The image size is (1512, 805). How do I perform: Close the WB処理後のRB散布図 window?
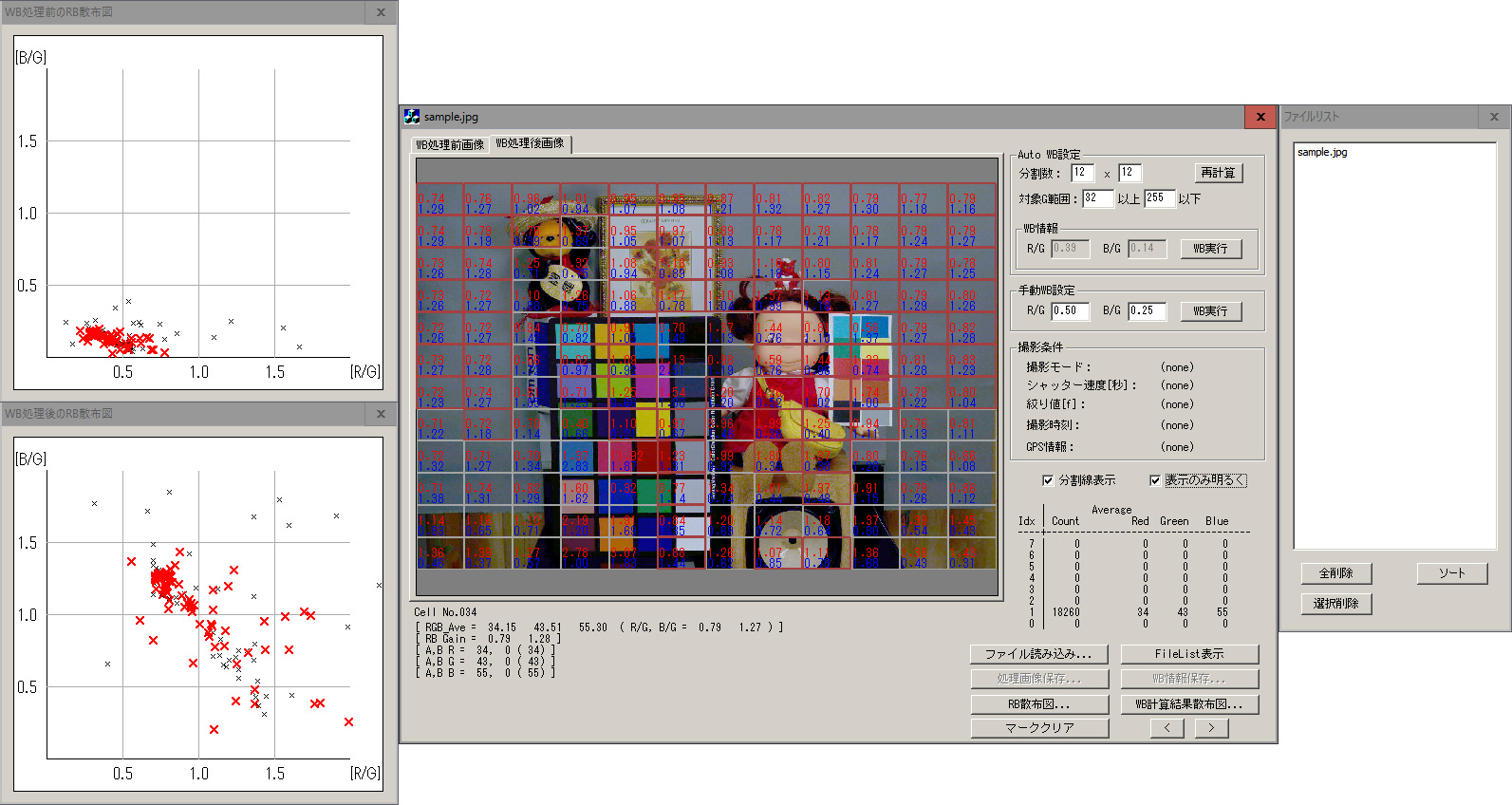(381, 414)
